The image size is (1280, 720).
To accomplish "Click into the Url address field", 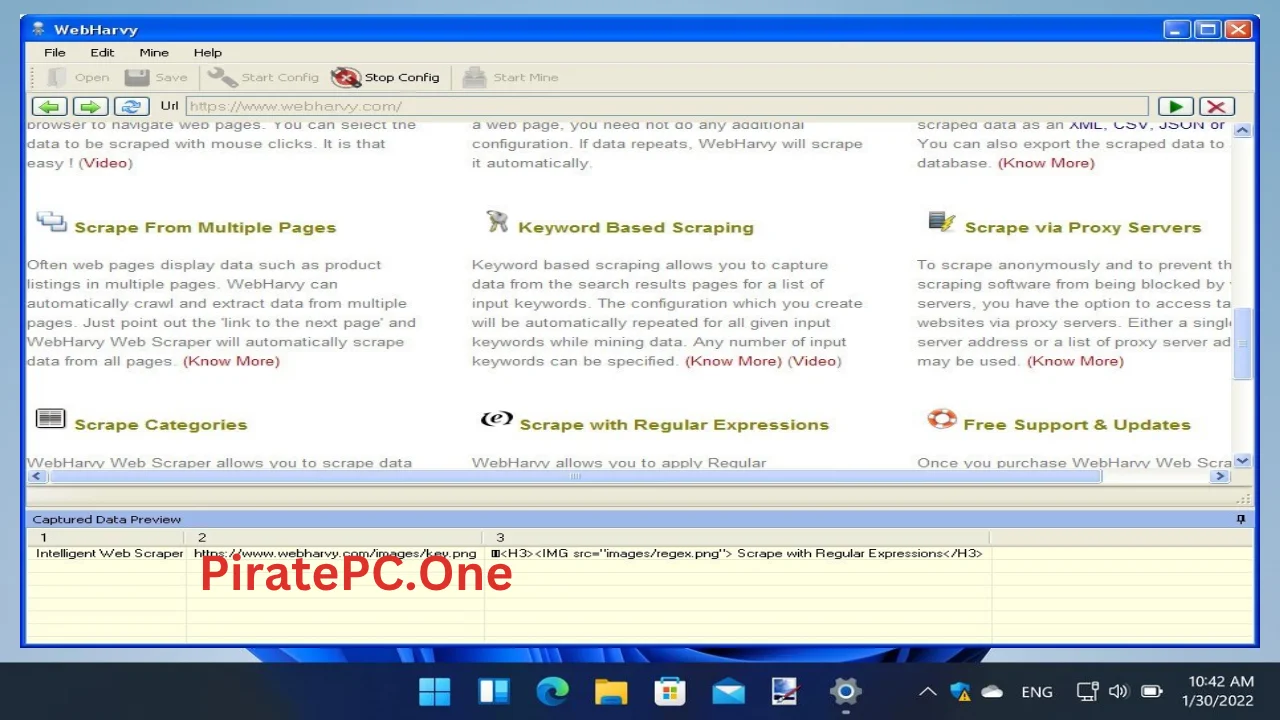I will (x=666, y=106).
